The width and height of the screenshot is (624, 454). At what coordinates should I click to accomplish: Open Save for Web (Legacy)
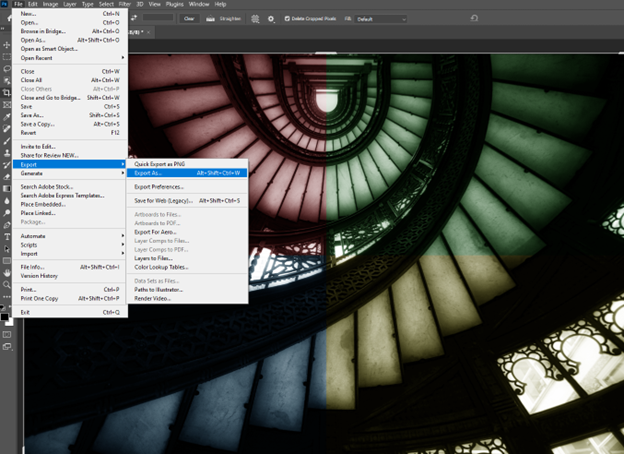[187, 201]
